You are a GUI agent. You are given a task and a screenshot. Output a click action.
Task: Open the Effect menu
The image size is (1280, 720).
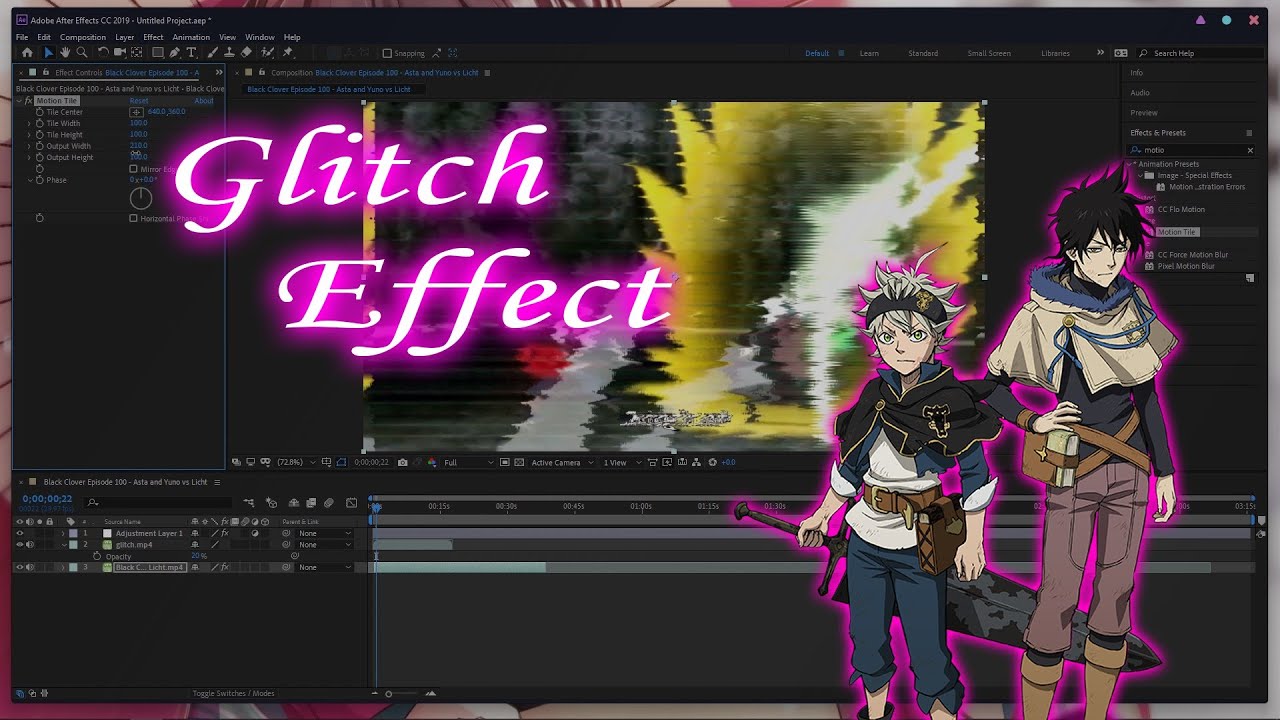click(x=153, y=37)
